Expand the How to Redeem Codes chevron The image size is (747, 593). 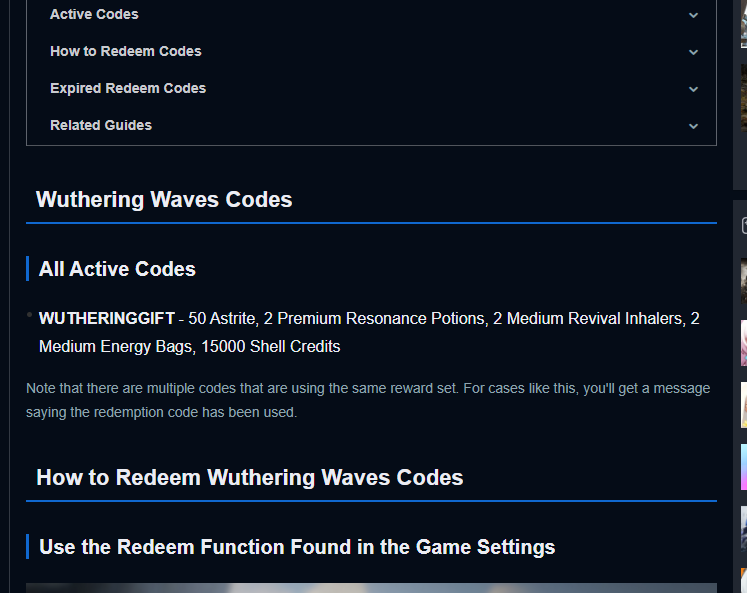pyautogui.click(x=693, y=52)
